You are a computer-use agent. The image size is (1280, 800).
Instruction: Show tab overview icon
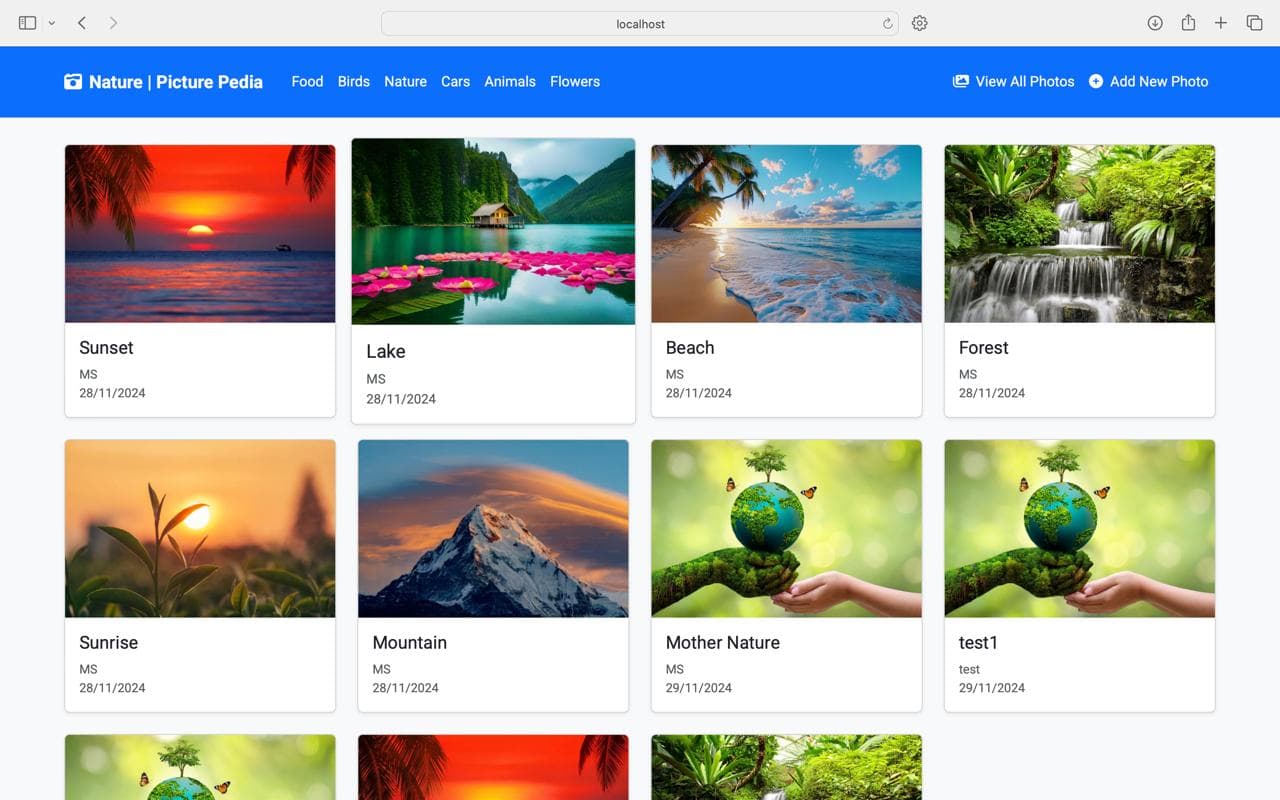[x=1254, y=23]
